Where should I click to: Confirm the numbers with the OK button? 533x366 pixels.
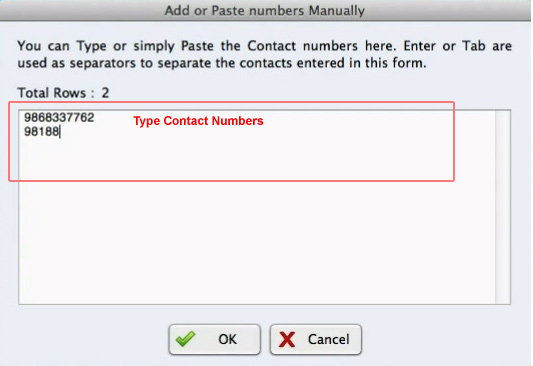pyautogui.click(x=214, y=339)
